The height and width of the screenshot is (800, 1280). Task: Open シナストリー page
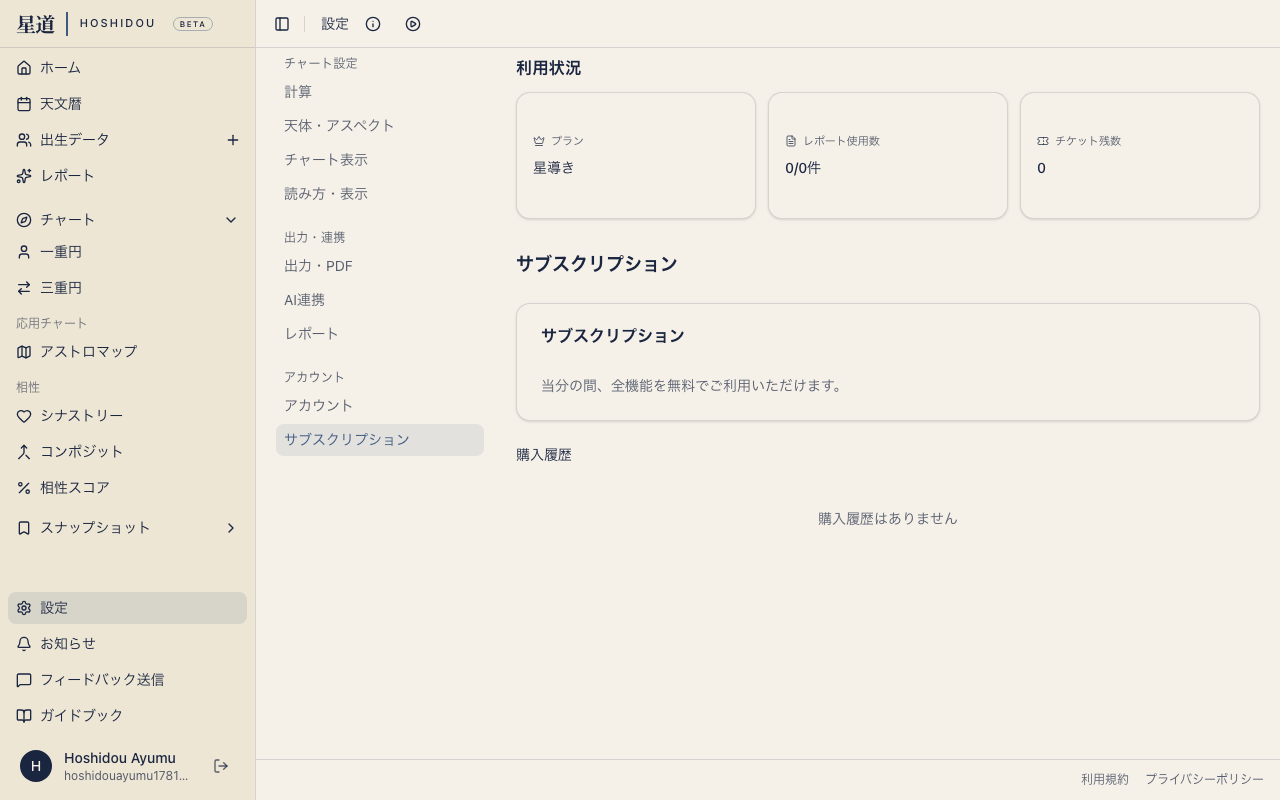127,416
